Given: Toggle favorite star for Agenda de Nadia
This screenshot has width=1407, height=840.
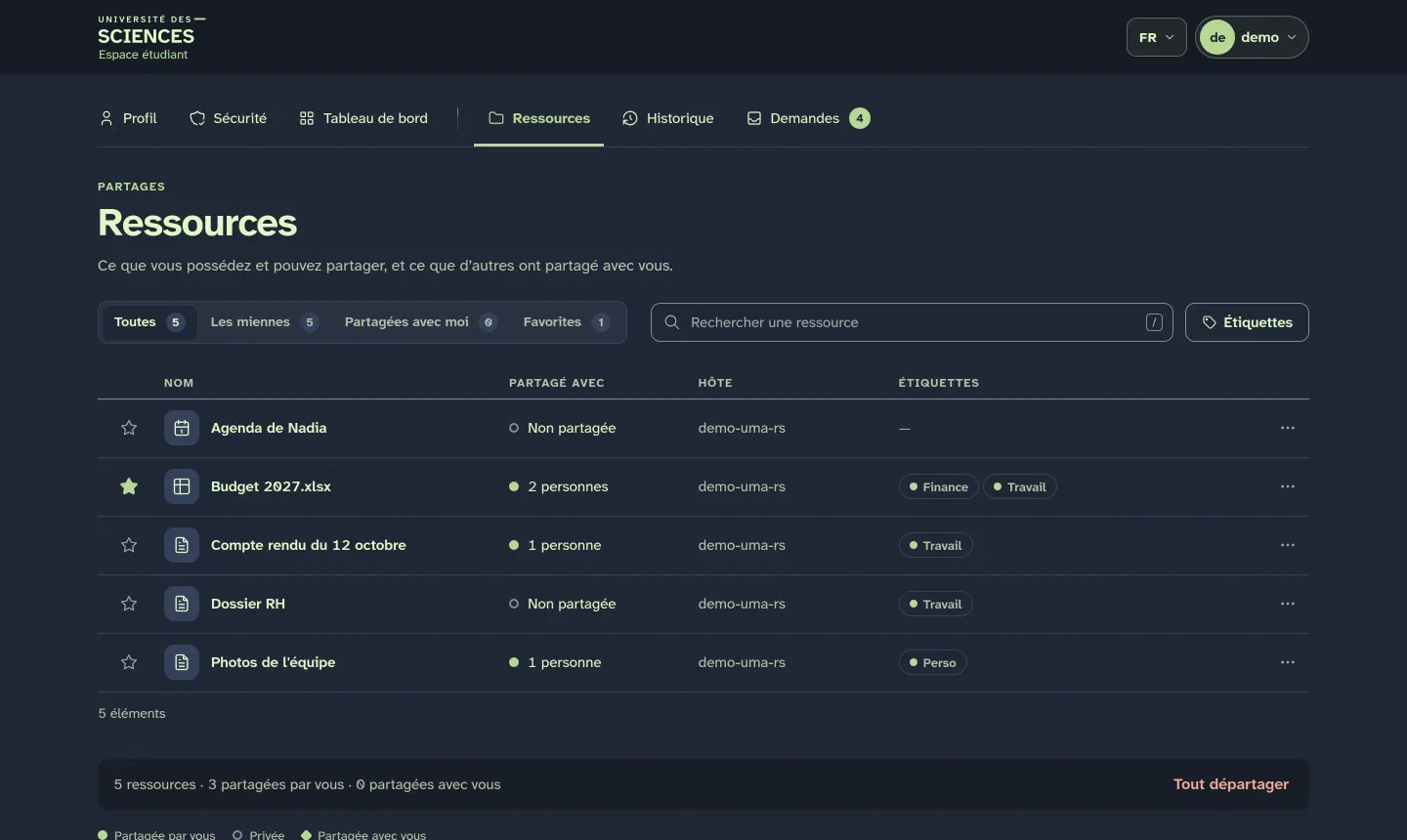Looking at the screenshot, I should [129, 428].
